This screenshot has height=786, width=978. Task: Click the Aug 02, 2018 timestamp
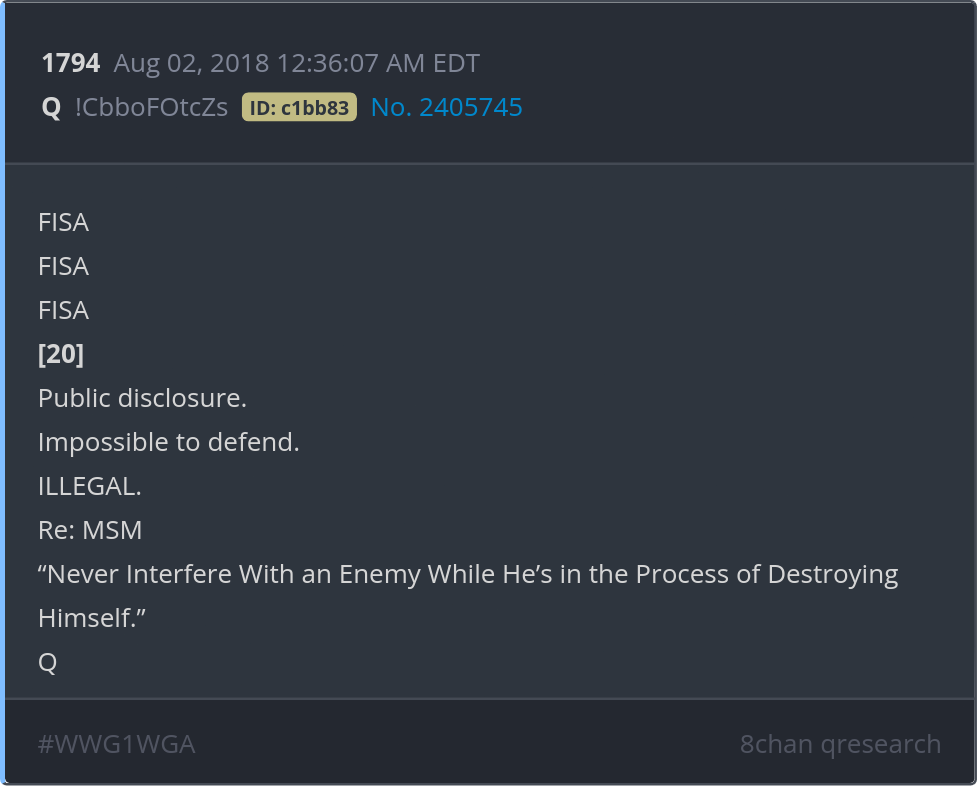(x=296, y=64)
